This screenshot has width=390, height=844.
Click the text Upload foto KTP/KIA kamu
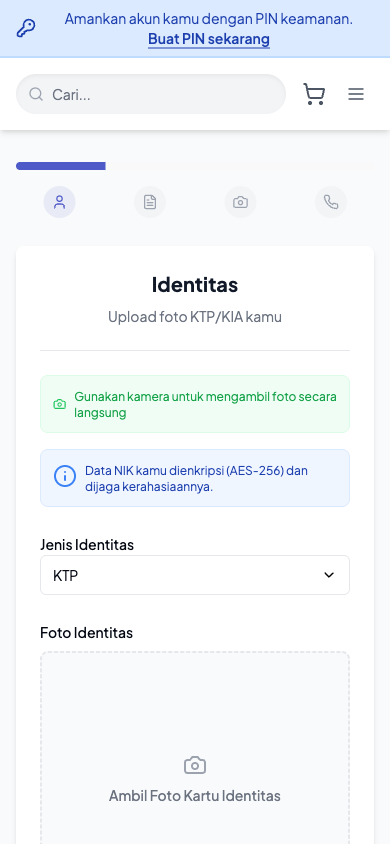[195, 316]
